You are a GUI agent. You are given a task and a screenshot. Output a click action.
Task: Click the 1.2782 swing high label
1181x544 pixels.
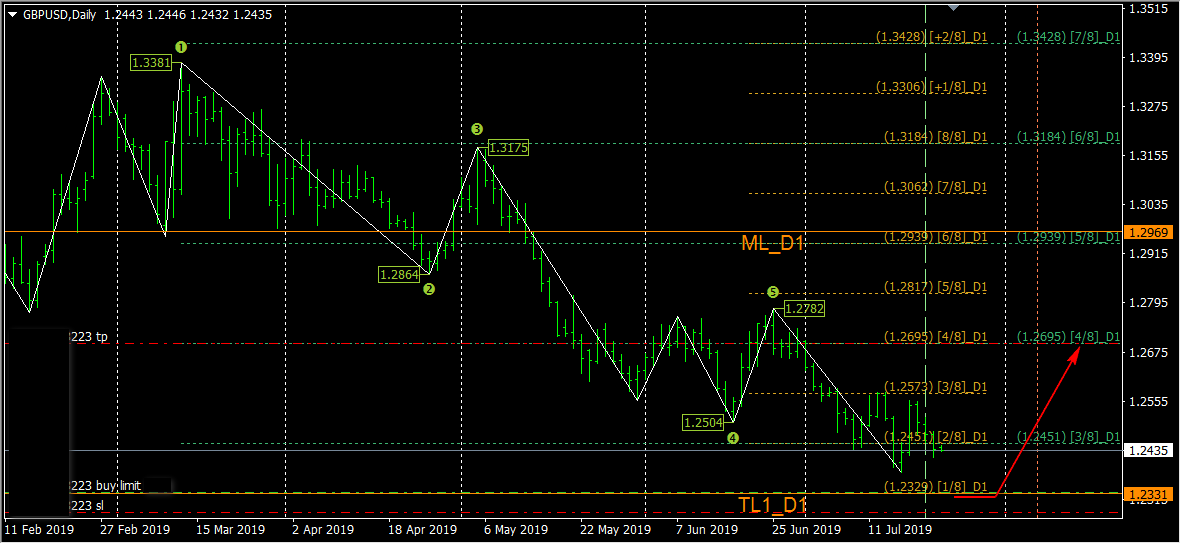(804, 307)
